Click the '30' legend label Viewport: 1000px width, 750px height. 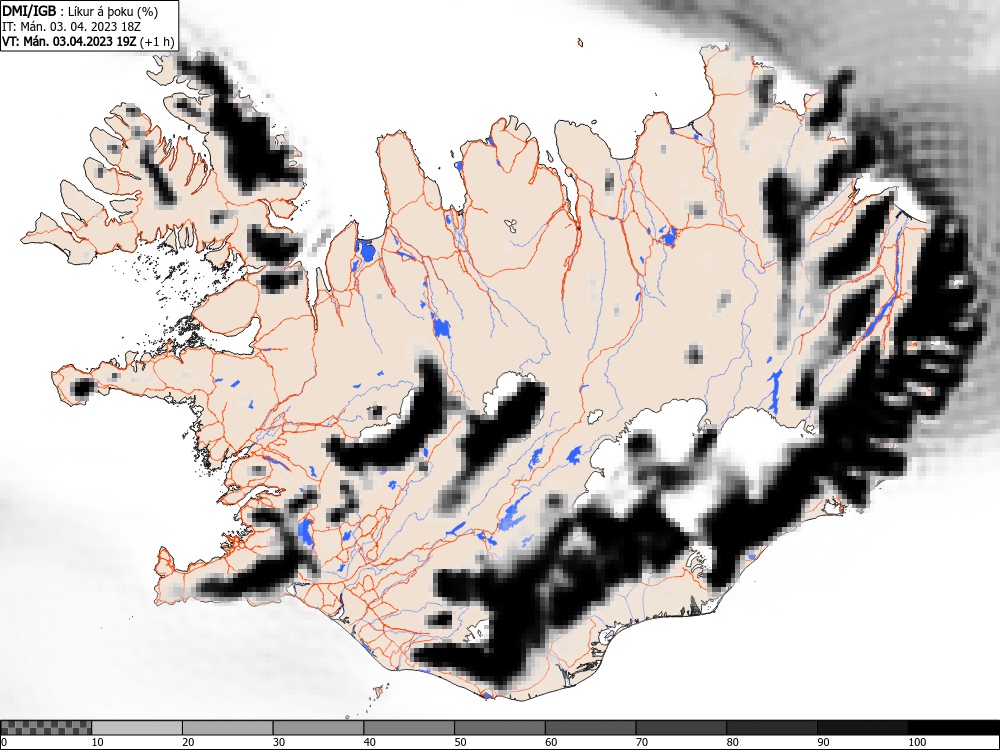(x=279, y=742)
